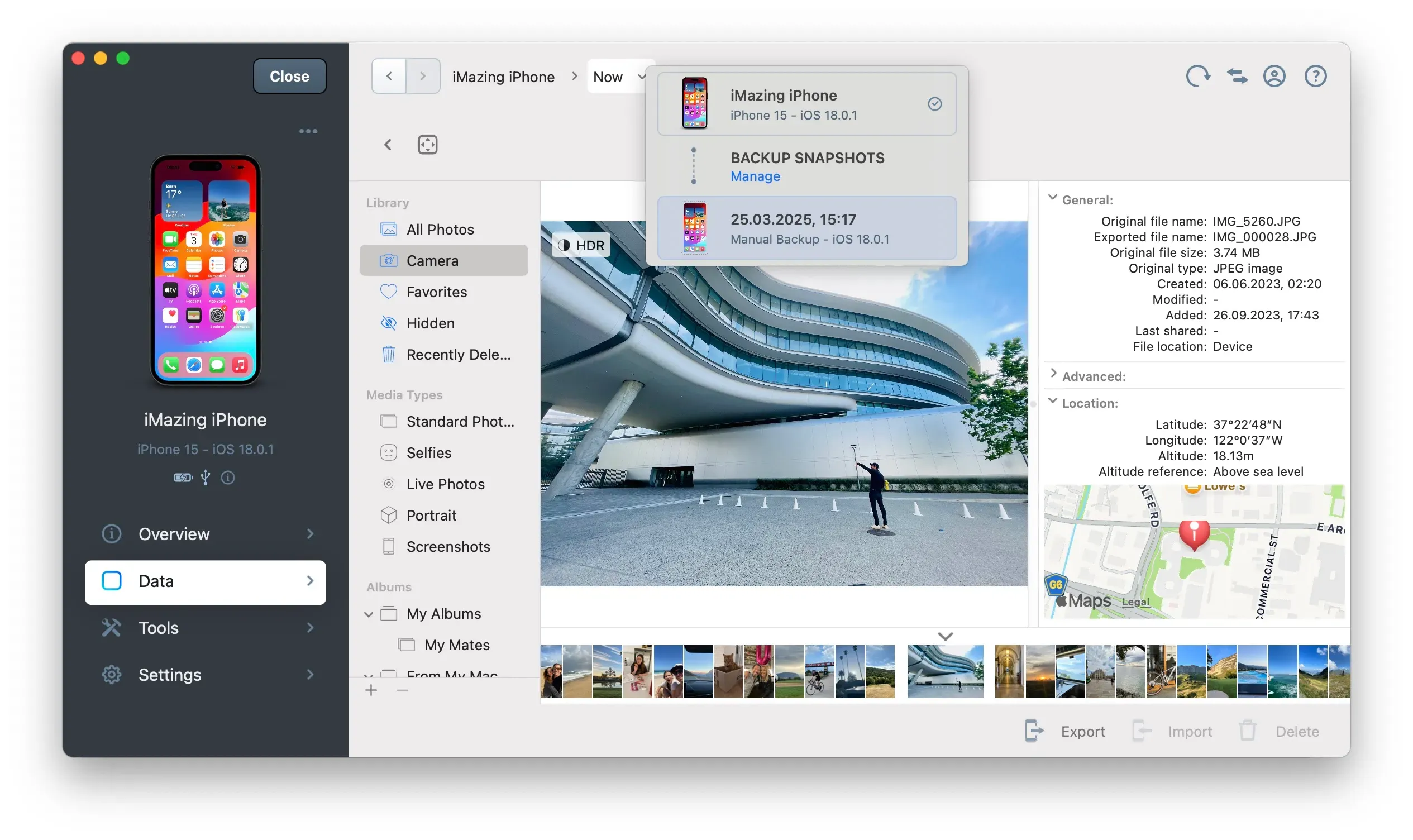Viewport: 1413px width, 840px height.
Task: Click the device info (i) icon
Action: [228, 477]
